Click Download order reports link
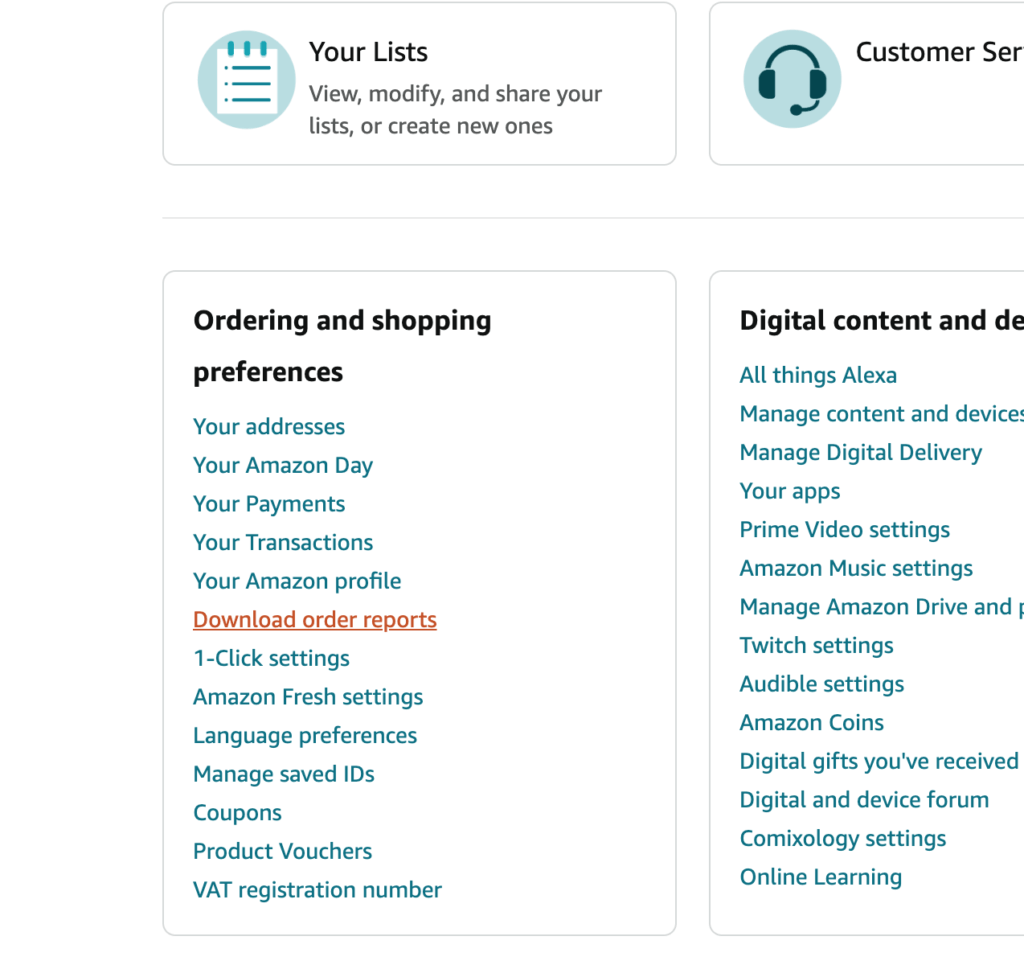 coord(315,620)
